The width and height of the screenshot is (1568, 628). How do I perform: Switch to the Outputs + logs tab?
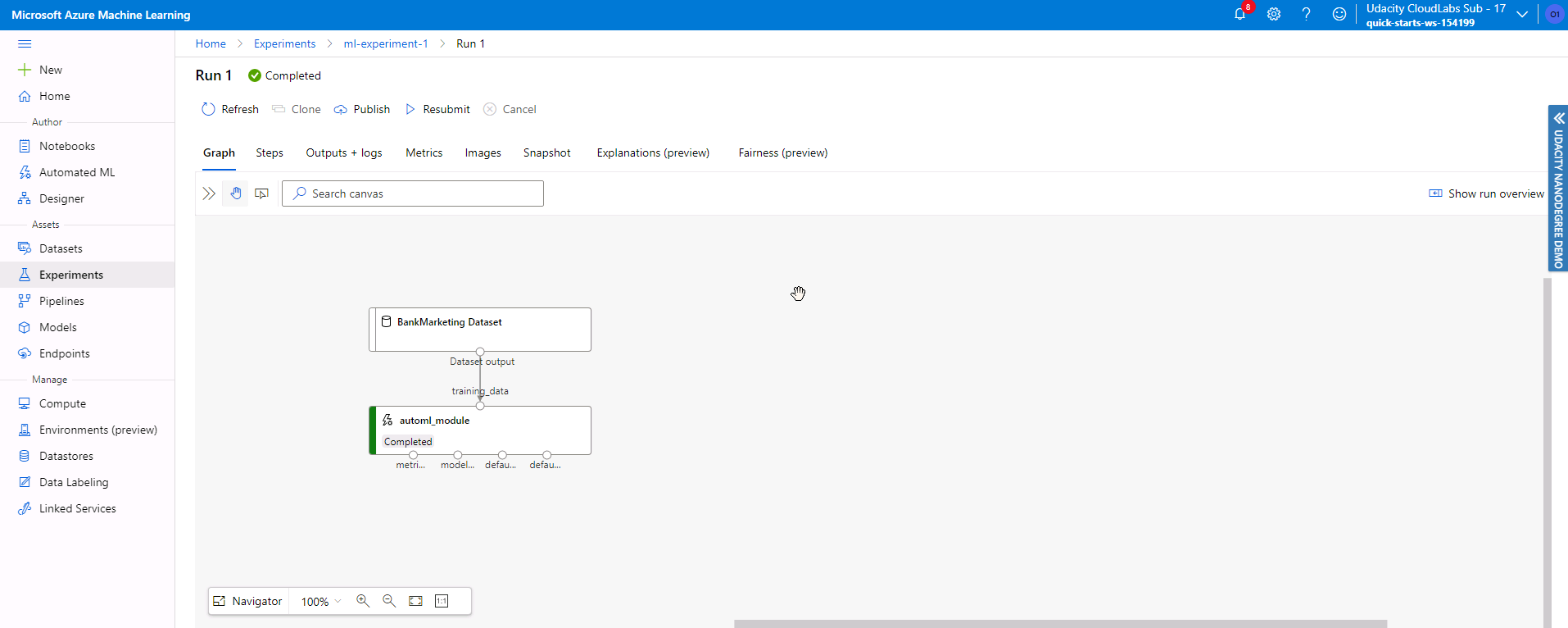click(x=344, y=153)
